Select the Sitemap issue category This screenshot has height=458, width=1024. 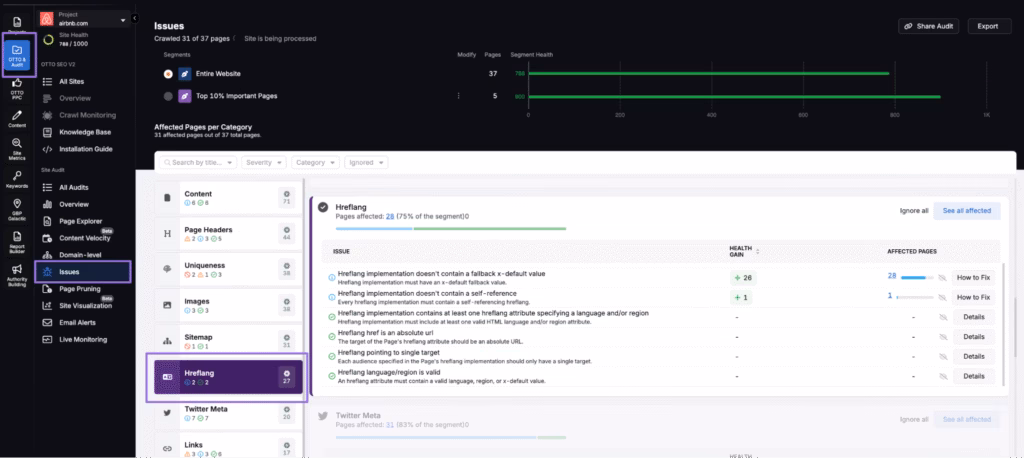pos(226,341)
